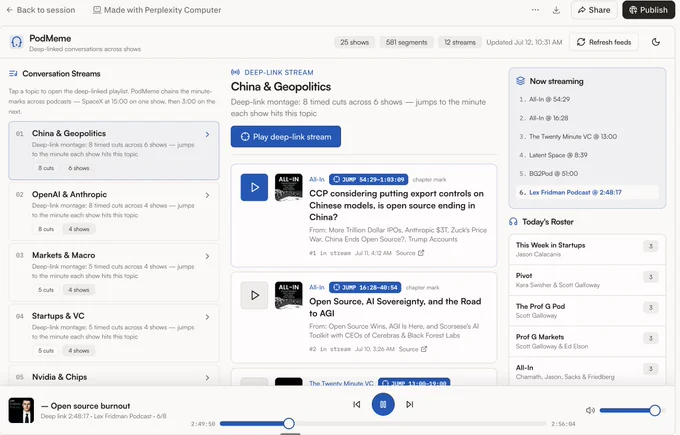Click the Now streaming layers icon
The image size is (680, 435).
pyautogui.click(x=520, y=81)
